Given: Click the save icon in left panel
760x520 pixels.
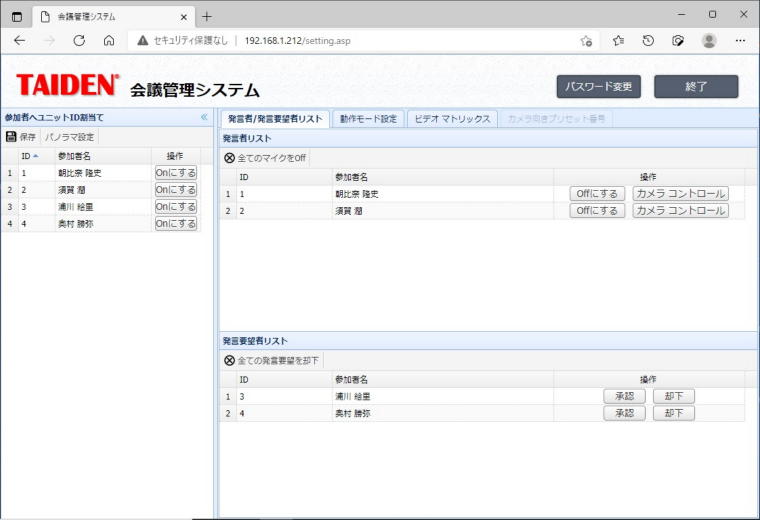Looking at the screenshot, I should click(x=11, y=137).
